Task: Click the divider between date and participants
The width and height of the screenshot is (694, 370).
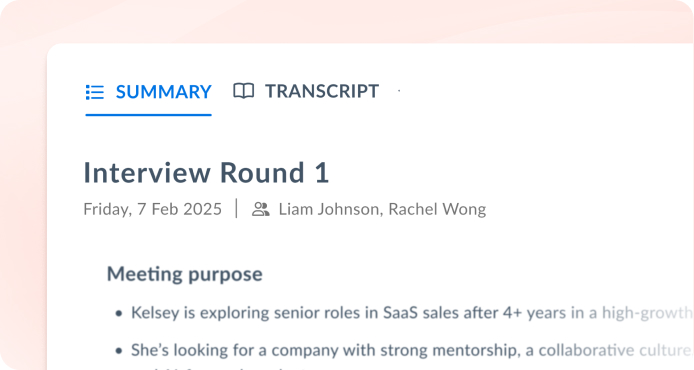Action: coord(236,208)
